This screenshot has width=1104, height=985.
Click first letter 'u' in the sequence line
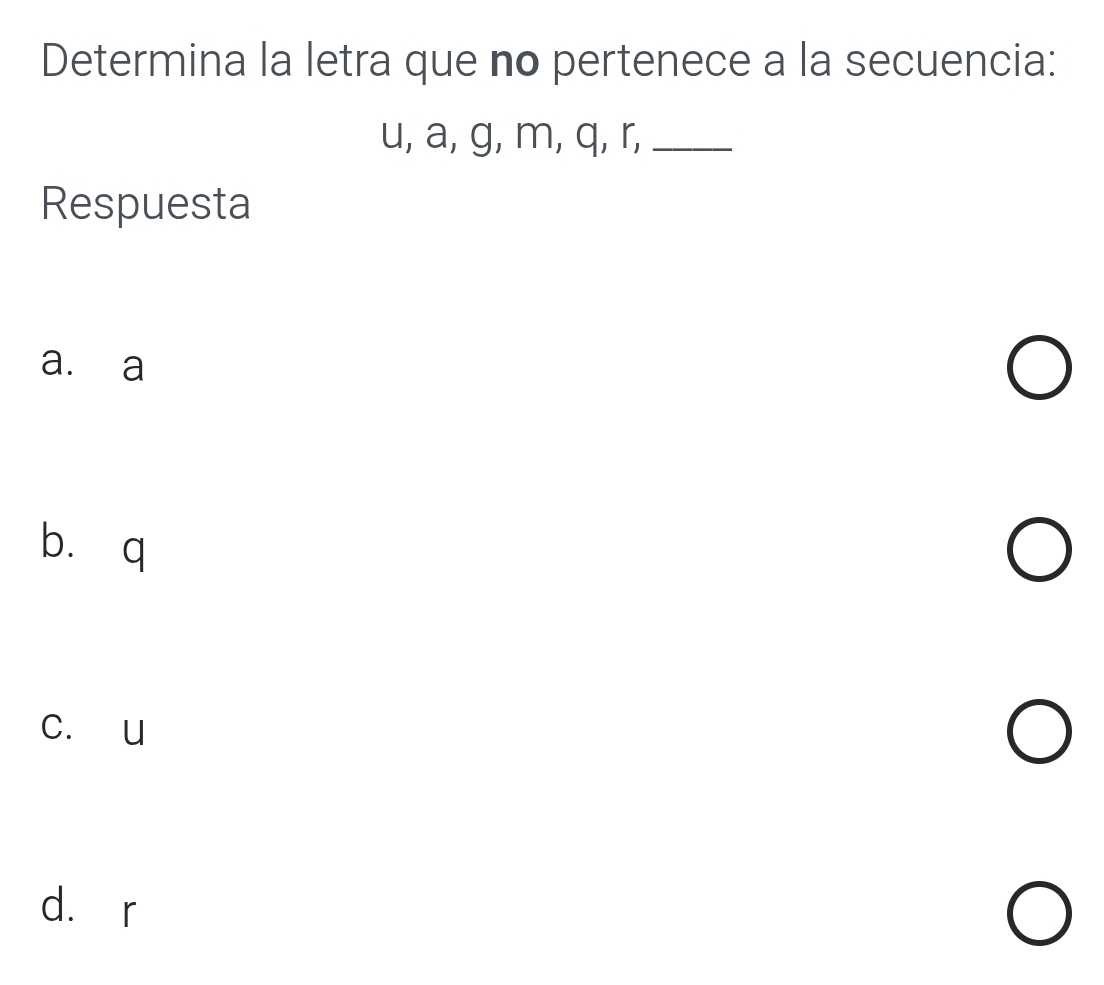[392, 135]
